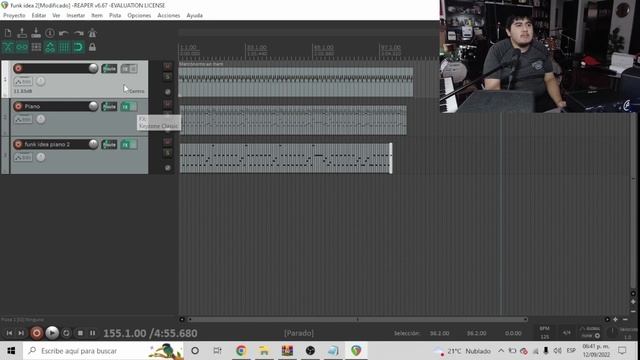Click the transport Stop button
The height and width of the screenshot is (360, 640).
pos(80,333)
